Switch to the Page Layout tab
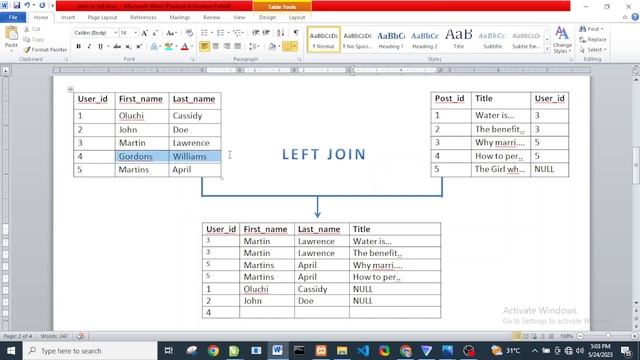The height and width of the screenshot is (360, 640). pos(102,18)
